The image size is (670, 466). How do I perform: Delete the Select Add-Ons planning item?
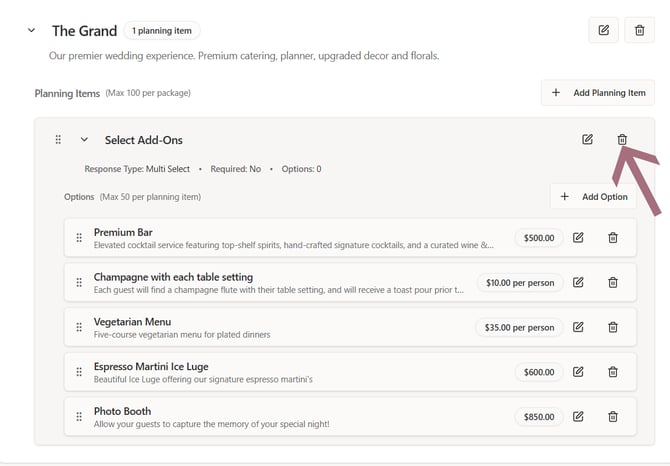622,139
